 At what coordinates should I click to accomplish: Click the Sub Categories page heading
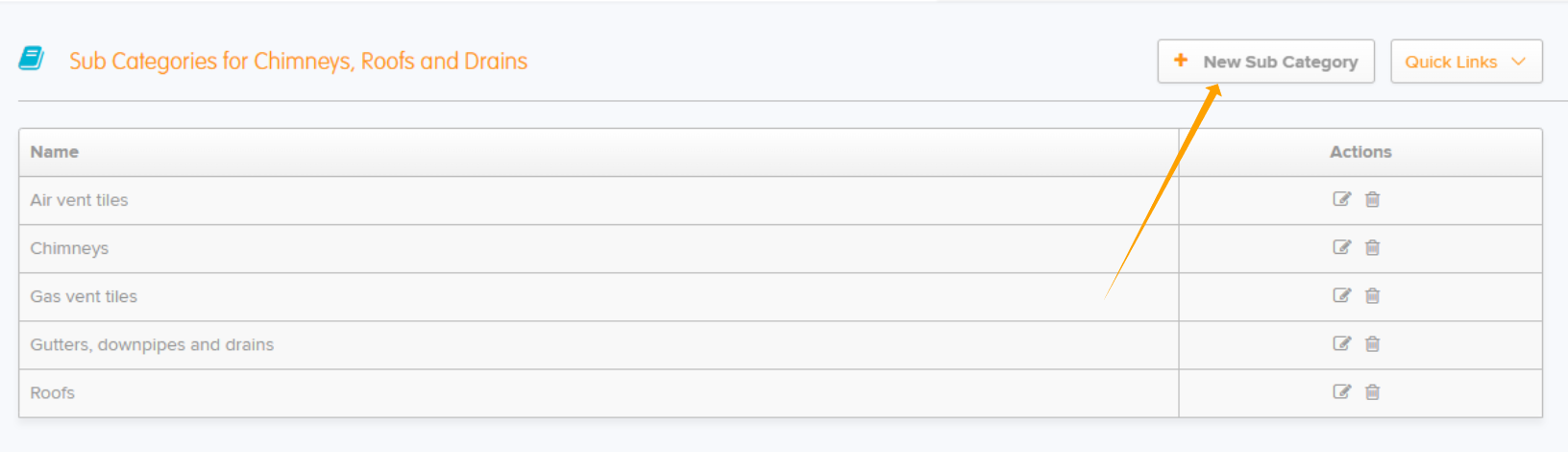pos(298,61)
